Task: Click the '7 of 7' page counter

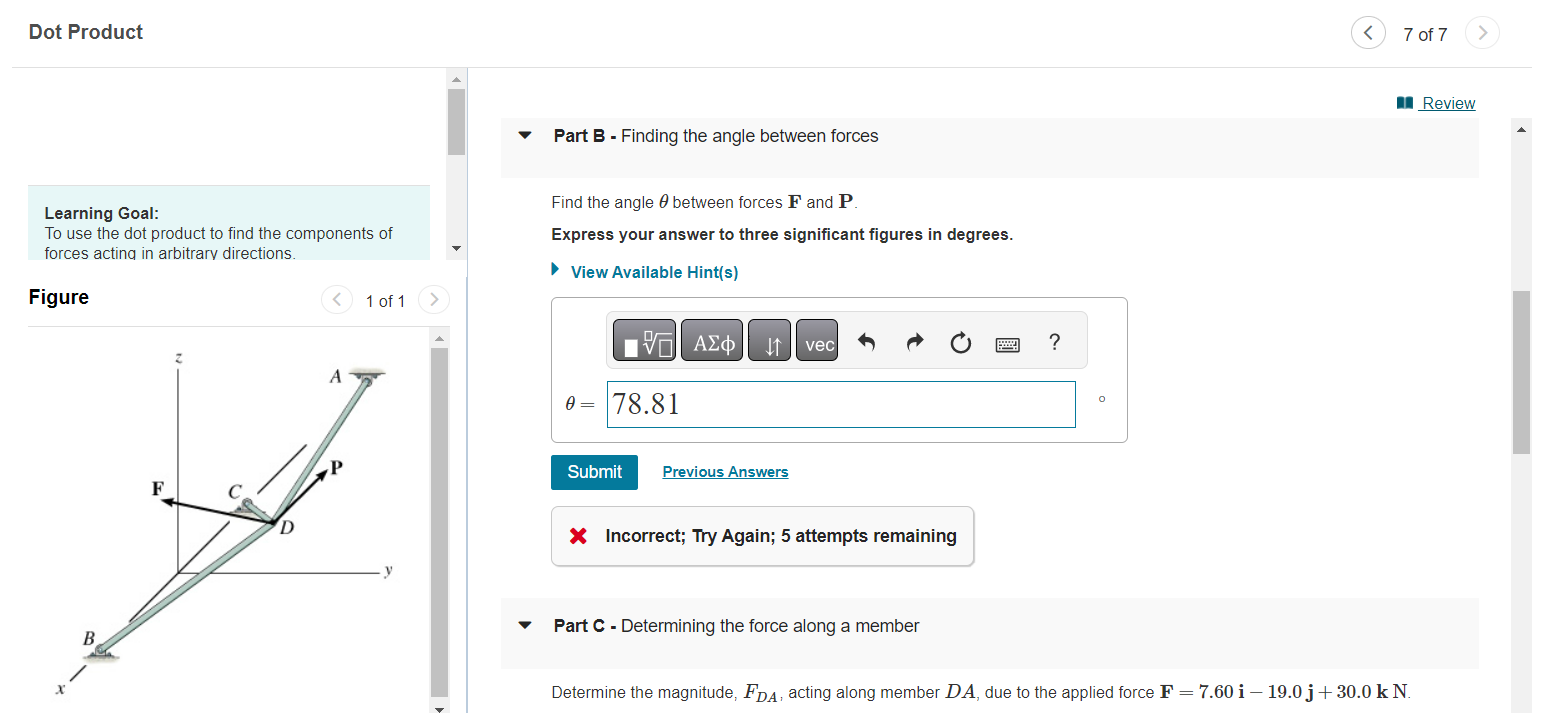Action: click(1425, 35)
